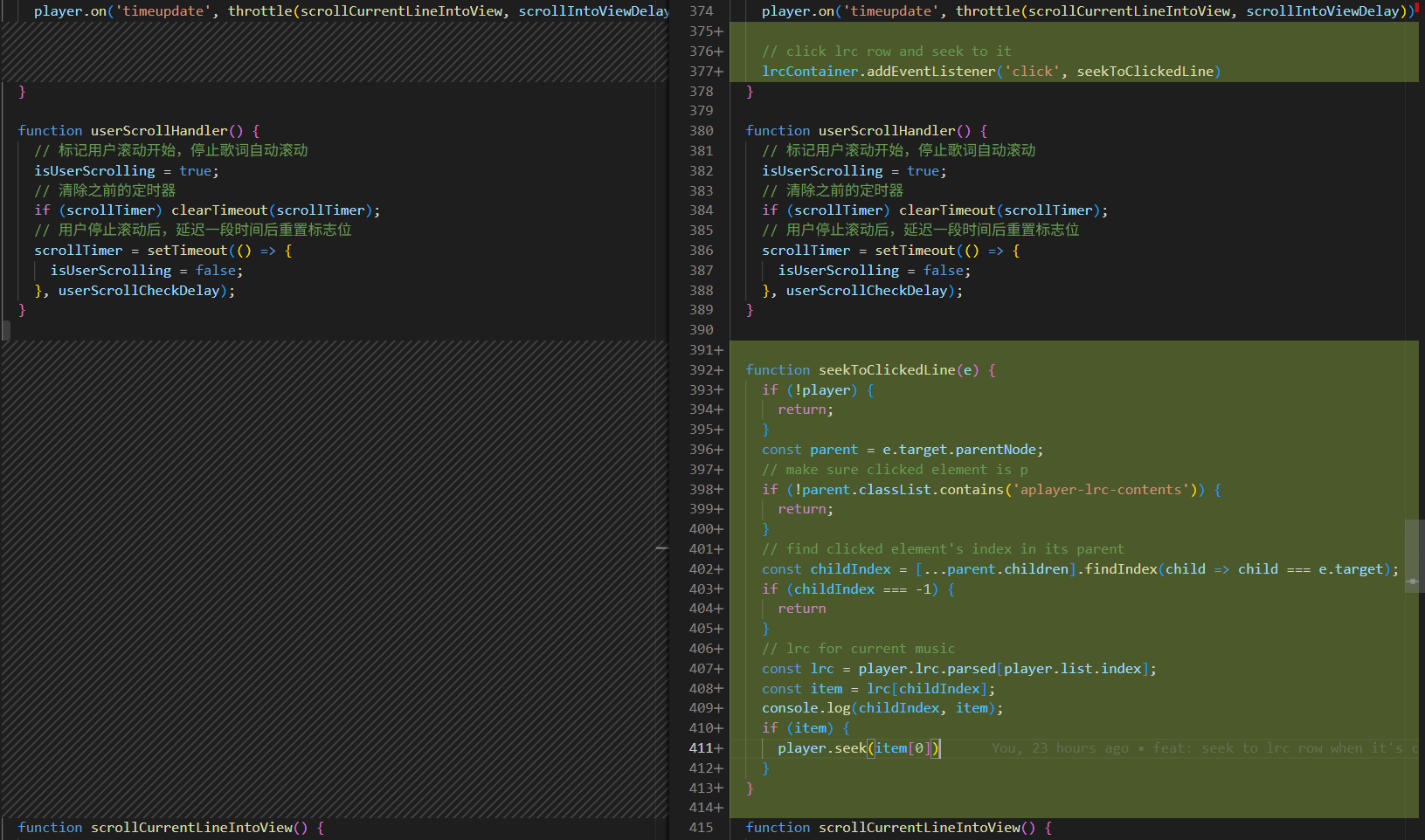Click '// lrc for current music' comment

(858, 649)
